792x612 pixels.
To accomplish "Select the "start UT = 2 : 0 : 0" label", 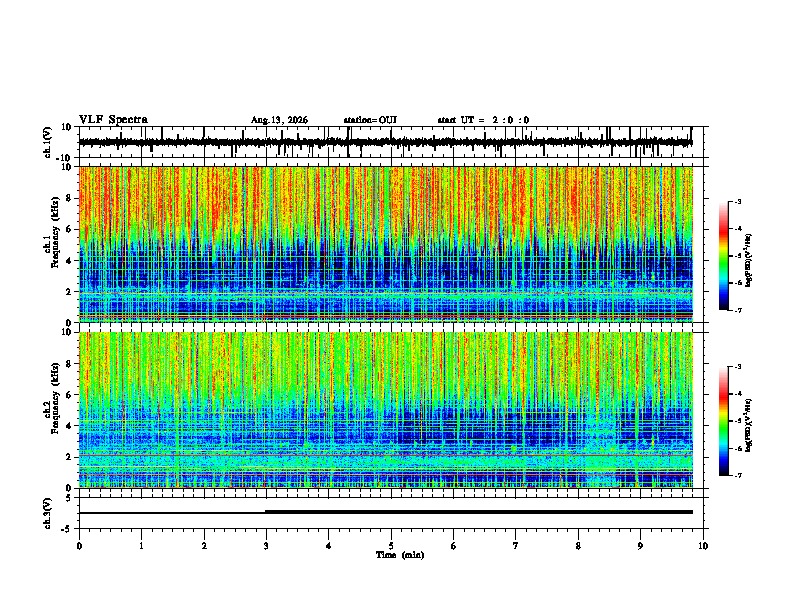I will click(483, 120).
